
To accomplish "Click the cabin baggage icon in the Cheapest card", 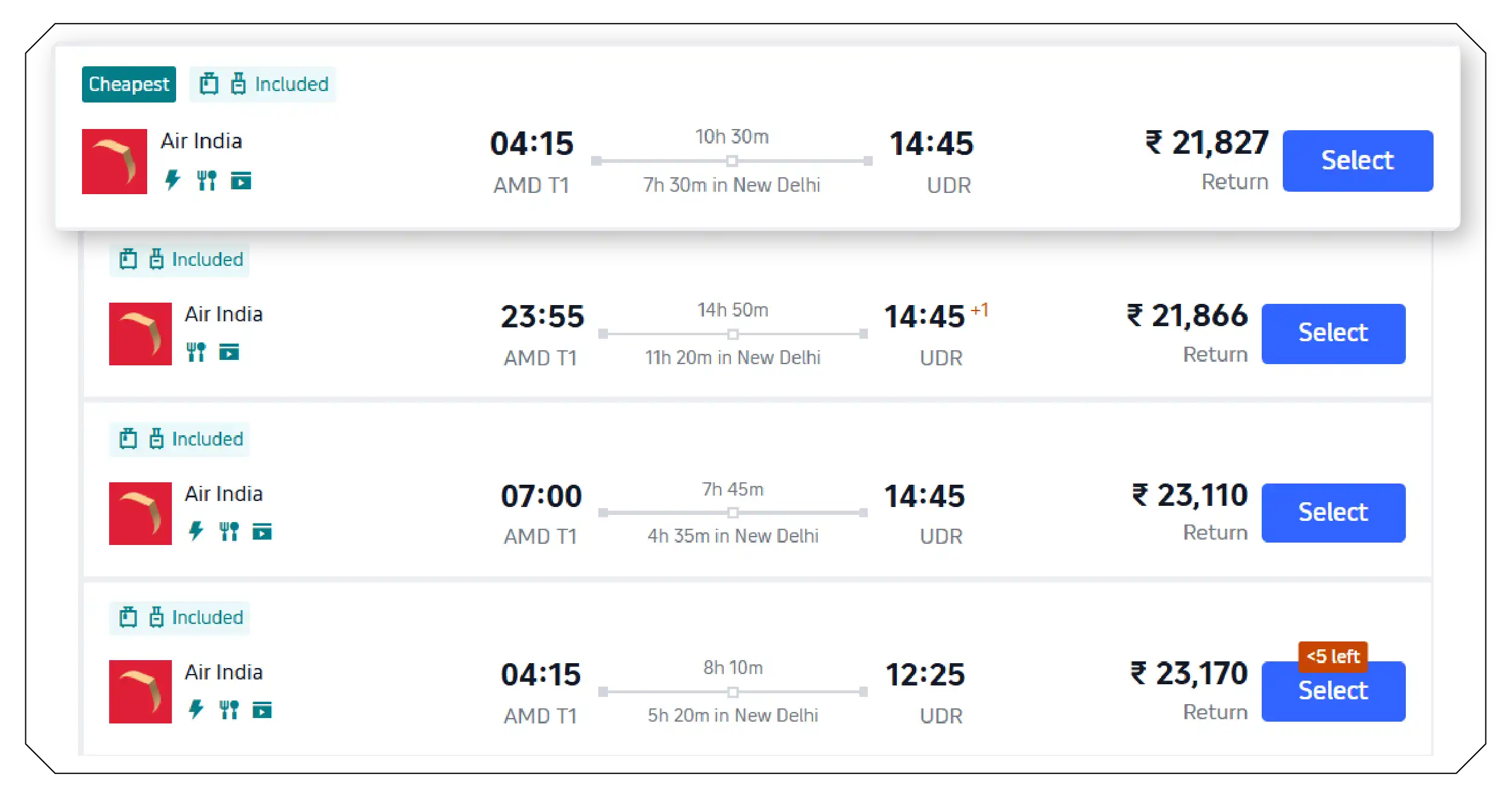I will point(209,83).
